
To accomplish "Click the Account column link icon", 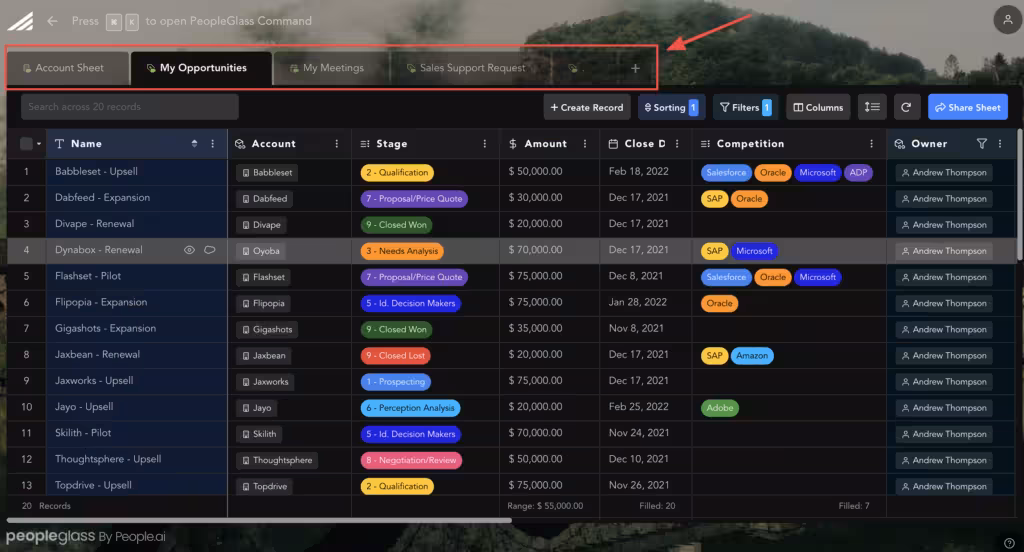I will click(240, 144).
